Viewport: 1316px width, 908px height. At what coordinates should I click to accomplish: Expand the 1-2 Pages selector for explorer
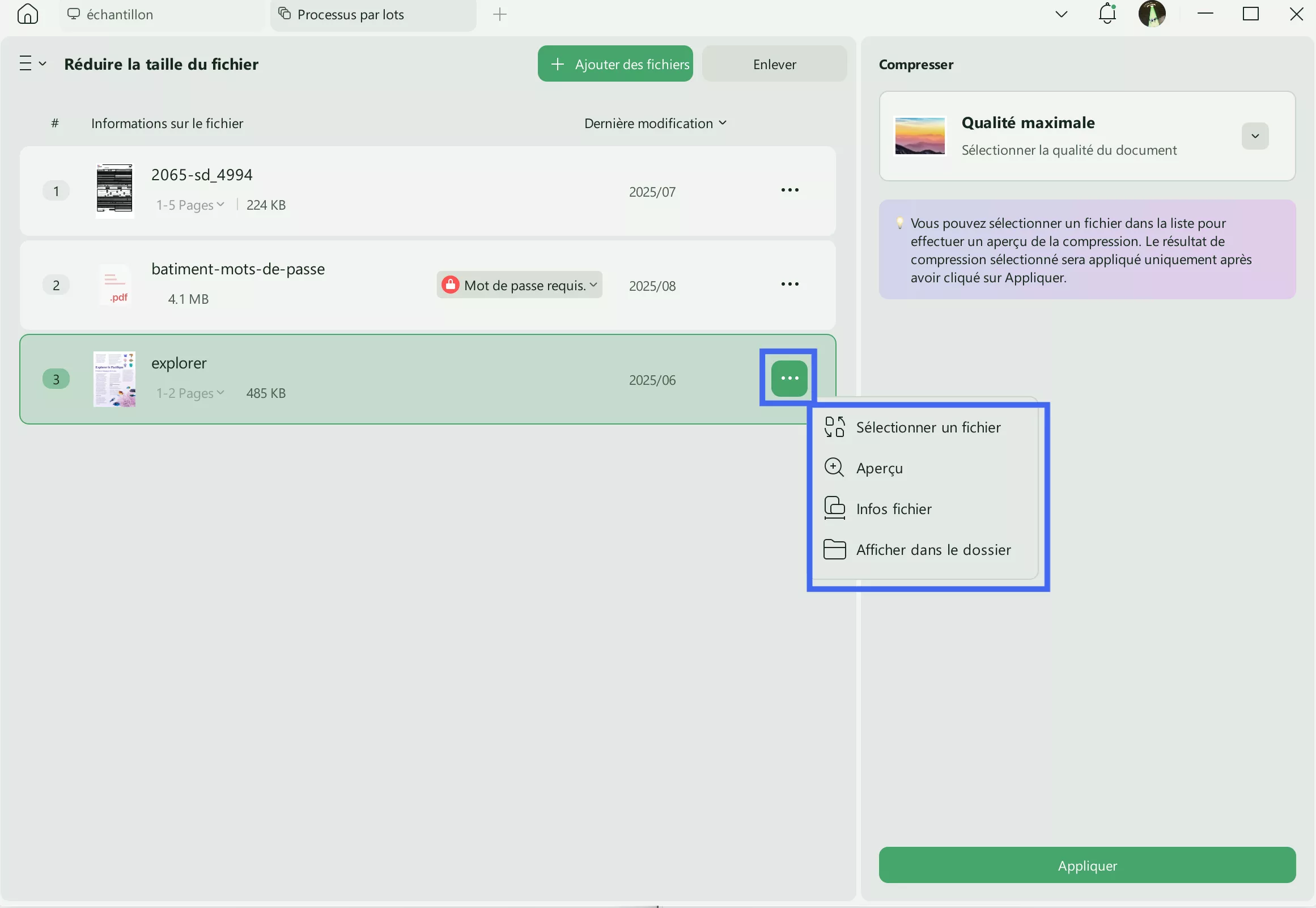(x=190, y=393)
